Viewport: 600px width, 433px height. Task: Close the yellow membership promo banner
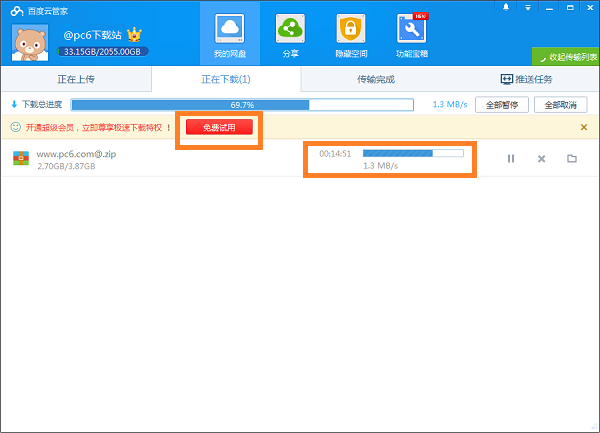point(584,127)
